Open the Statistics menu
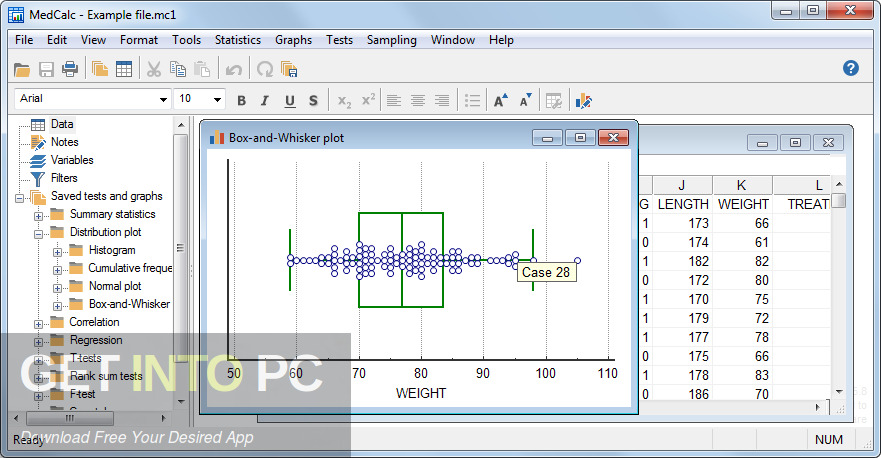 coord(238,40)
